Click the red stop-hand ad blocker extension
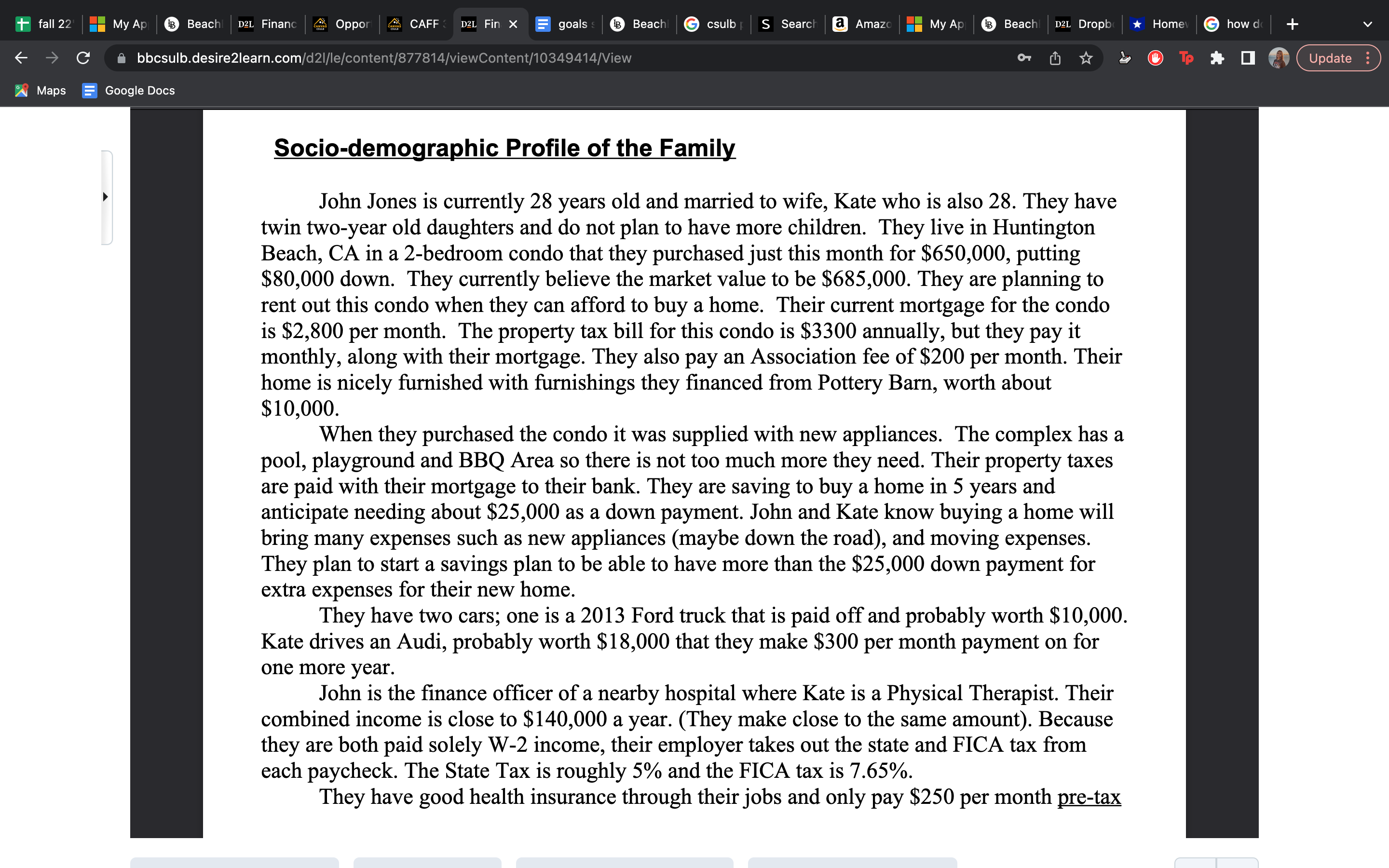 pyautogui.click(x=1155, y=58)
